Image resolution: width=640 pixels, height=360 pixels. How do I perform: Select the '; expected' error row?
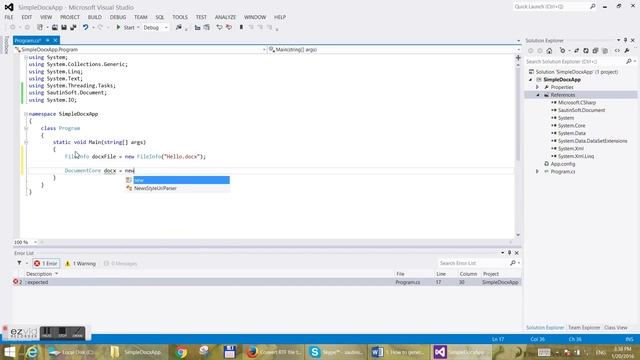click(x=267, y=282)
